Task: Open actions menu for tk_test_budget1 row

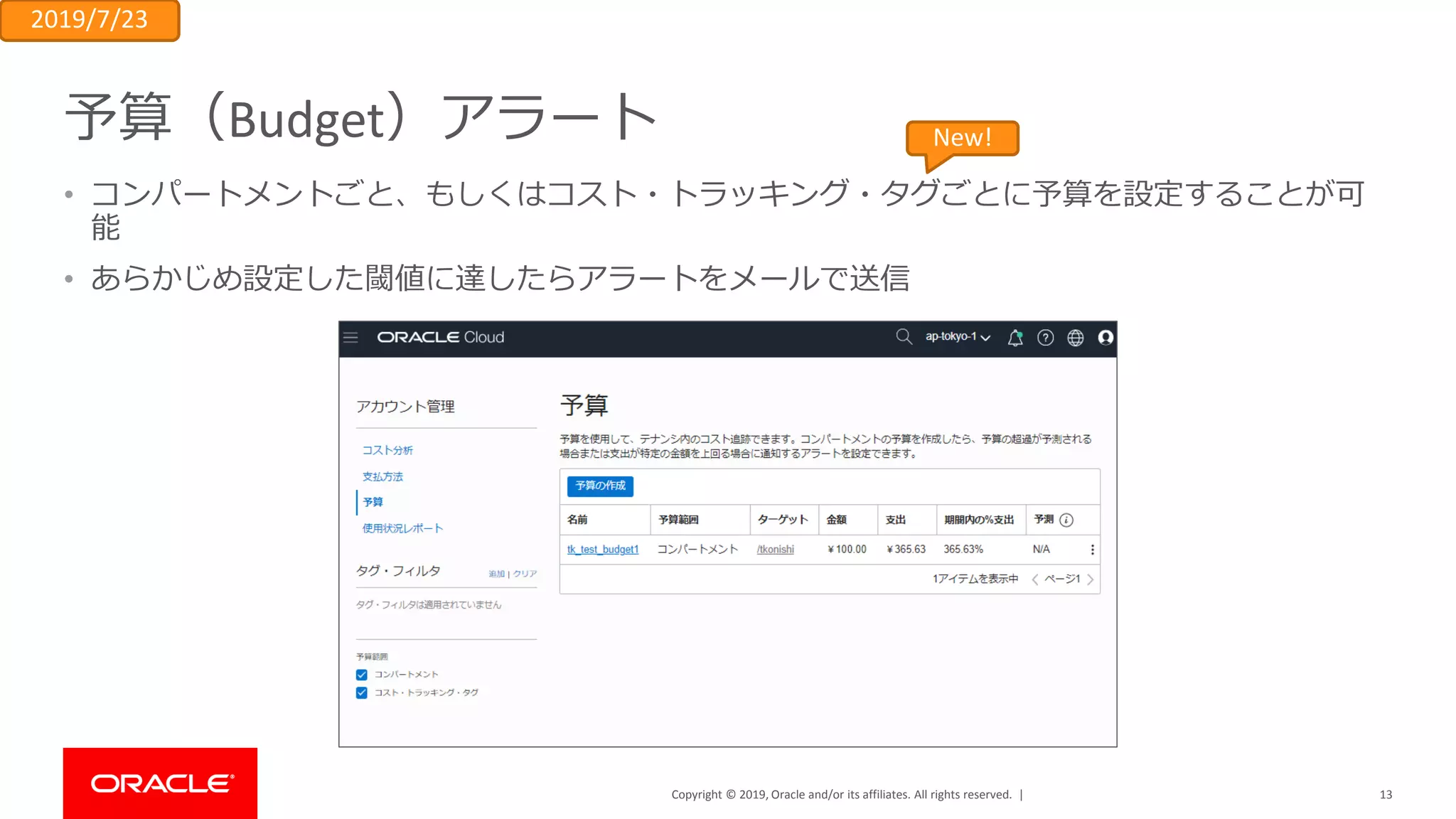Action: [1092, 550]
